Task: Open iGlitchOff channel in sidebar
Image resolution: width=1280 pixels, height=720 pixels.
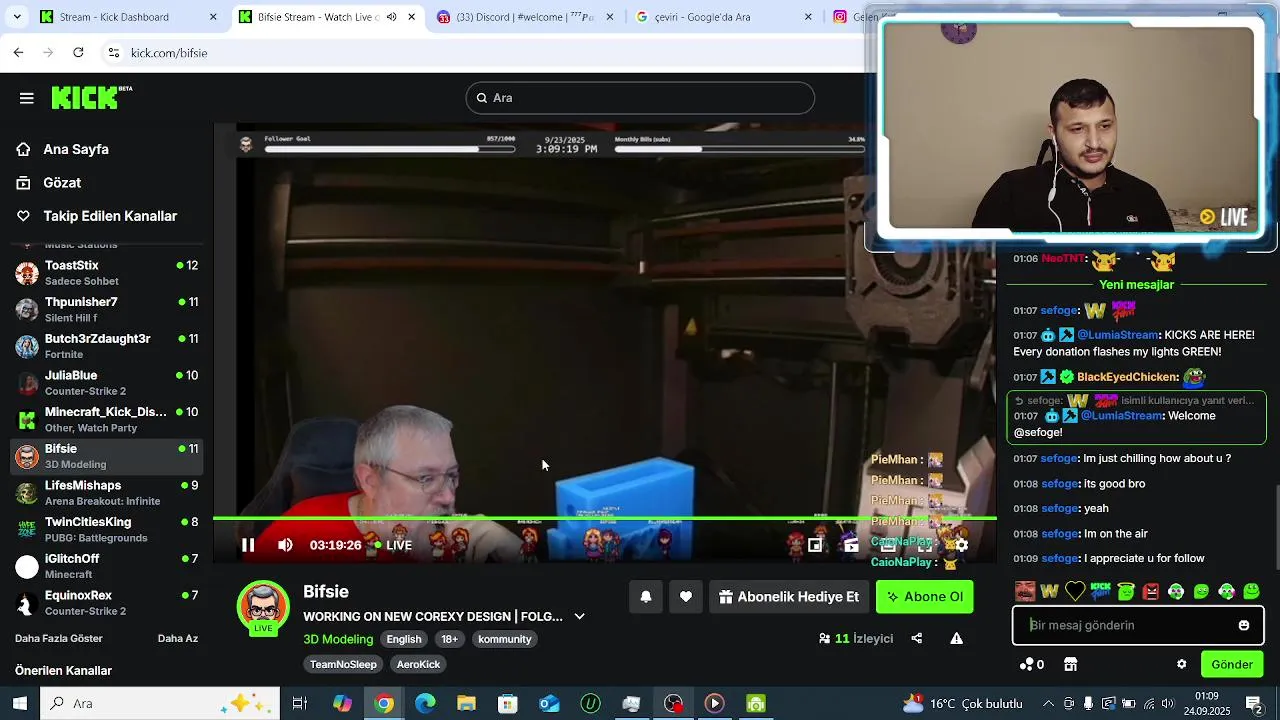Action: click(x=106, y=566)
